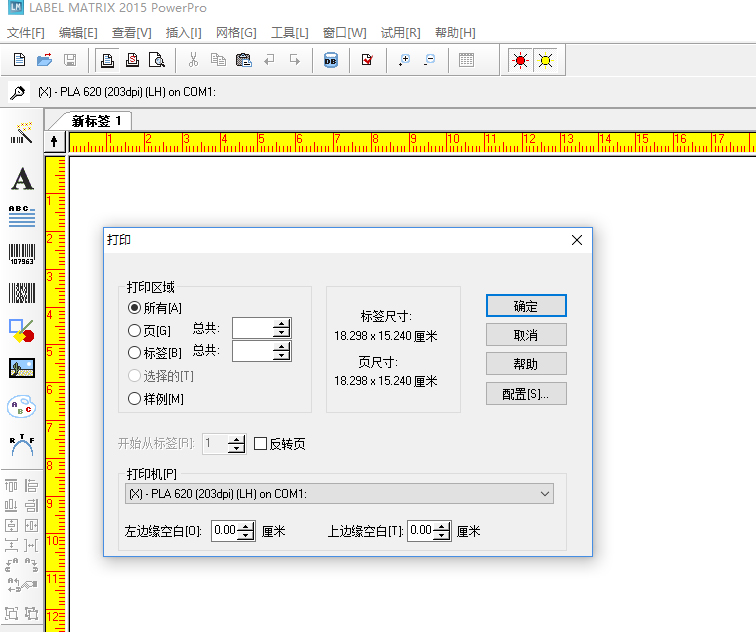756x632 pixels.
Task: Select the 2D barcode tool
Action: click(x=22, y=293)
